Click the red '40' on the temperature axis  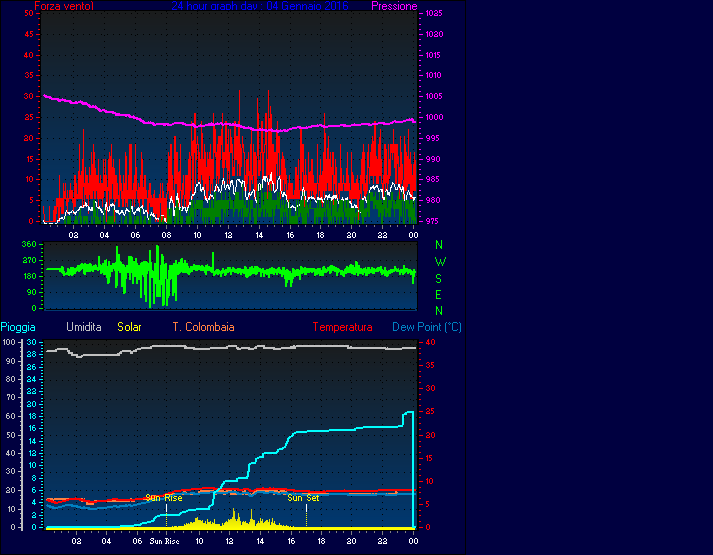431,342
